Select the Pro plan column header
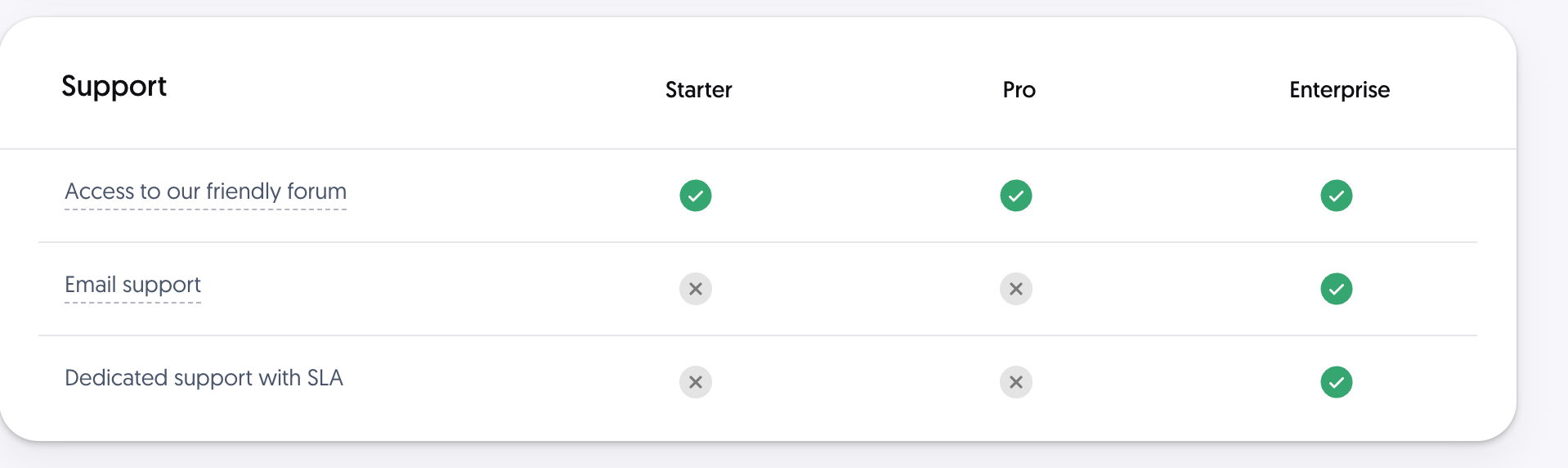1568x468 pixels. tap(1019, 89)
